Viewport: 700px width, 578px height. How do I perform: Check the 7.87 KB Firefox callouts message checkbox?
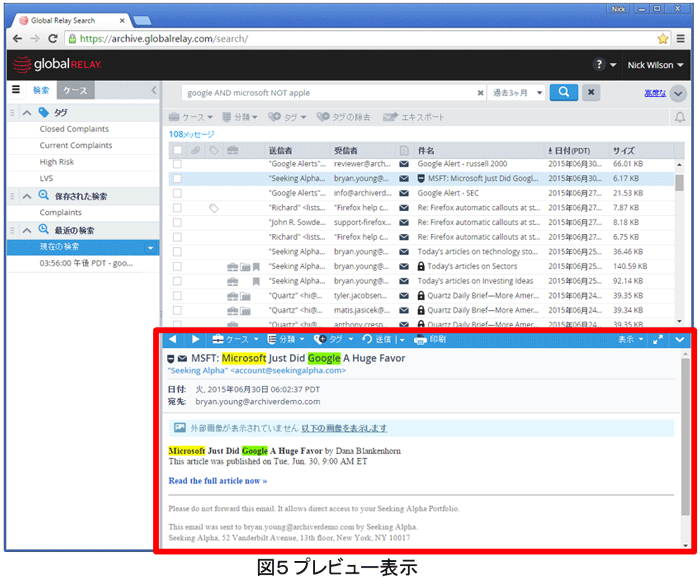click(177, 208)
